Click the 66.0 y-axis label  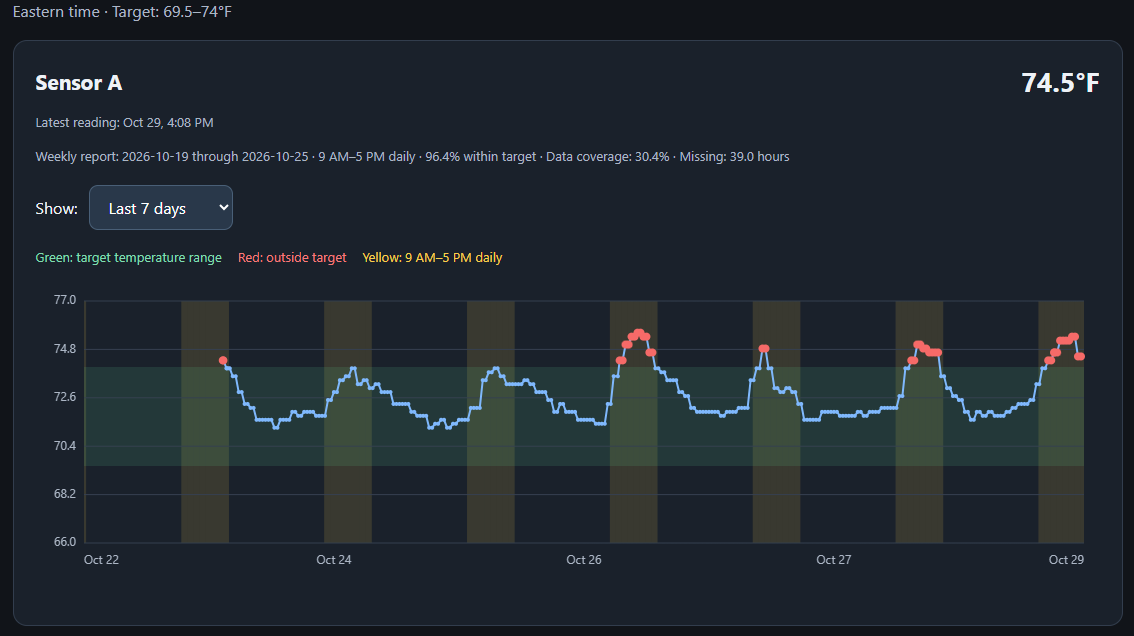pos(64,541)
